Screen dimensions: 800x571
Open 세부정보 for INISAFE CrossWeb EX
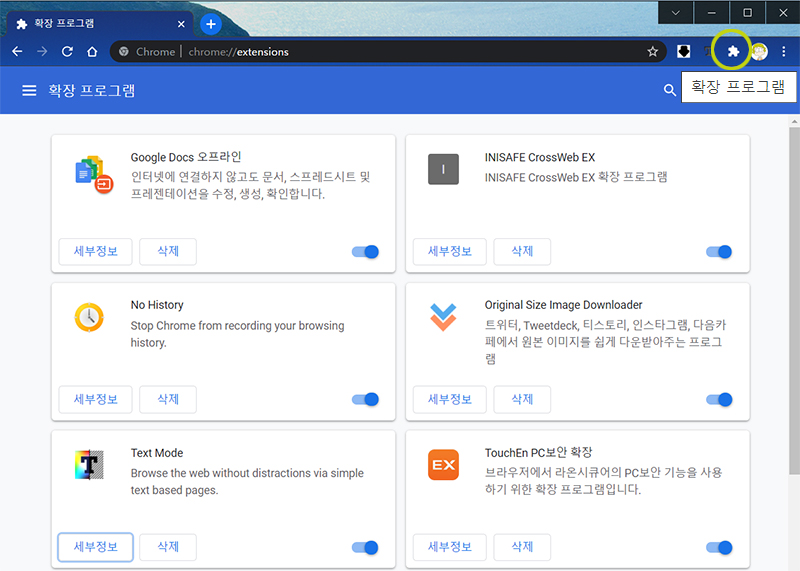tap(449, 252)
